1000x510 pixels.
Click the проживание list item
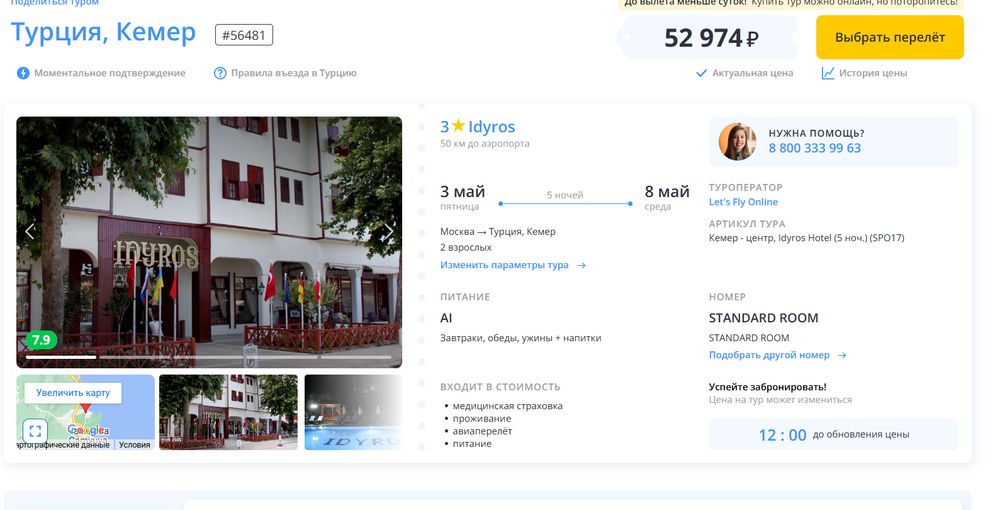tap(482, 419)
